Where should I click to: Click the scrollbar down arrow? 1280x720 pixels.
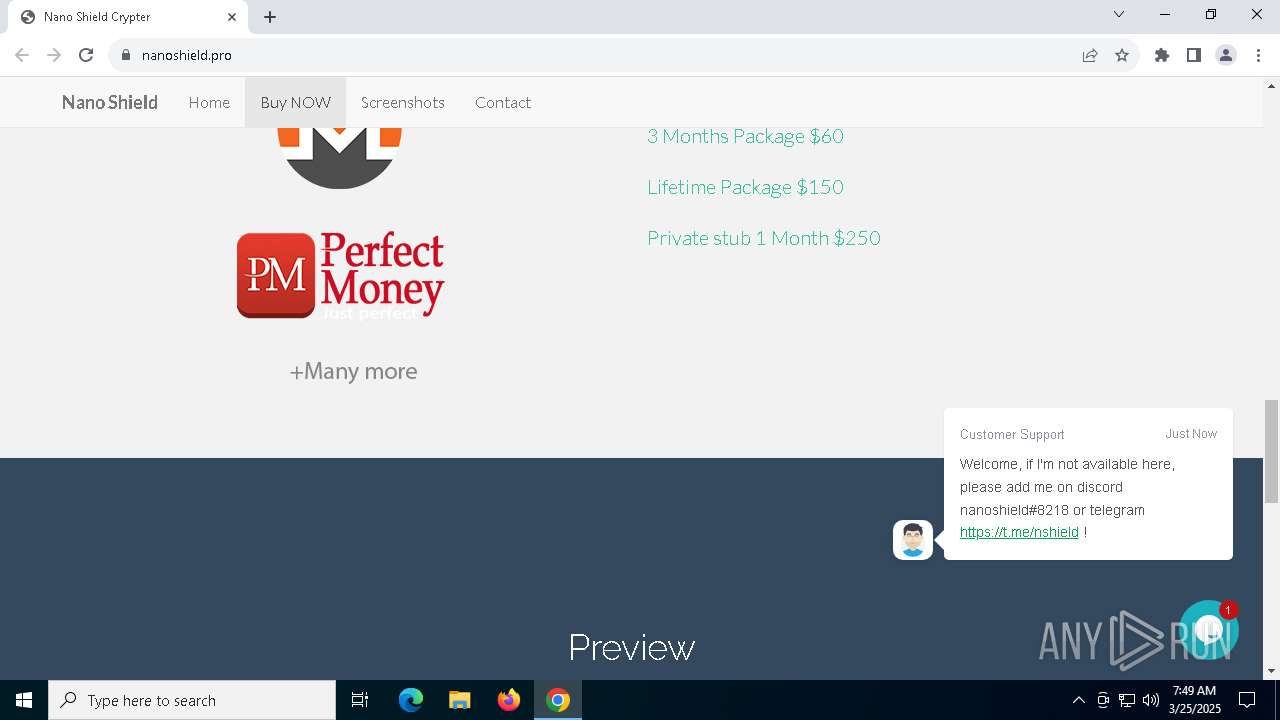pos(1271,671)
